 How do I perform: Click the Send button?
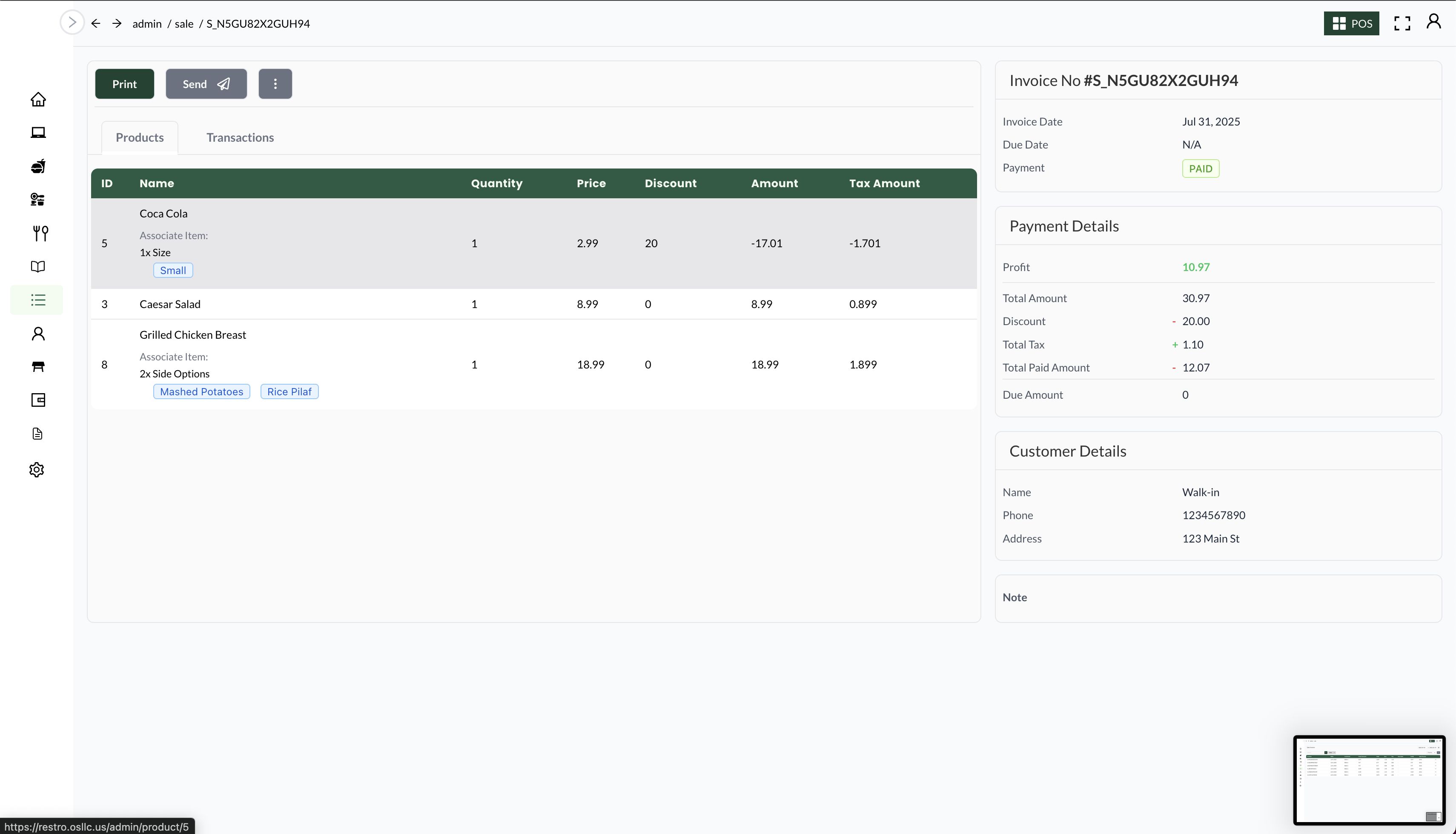(206, 84)
